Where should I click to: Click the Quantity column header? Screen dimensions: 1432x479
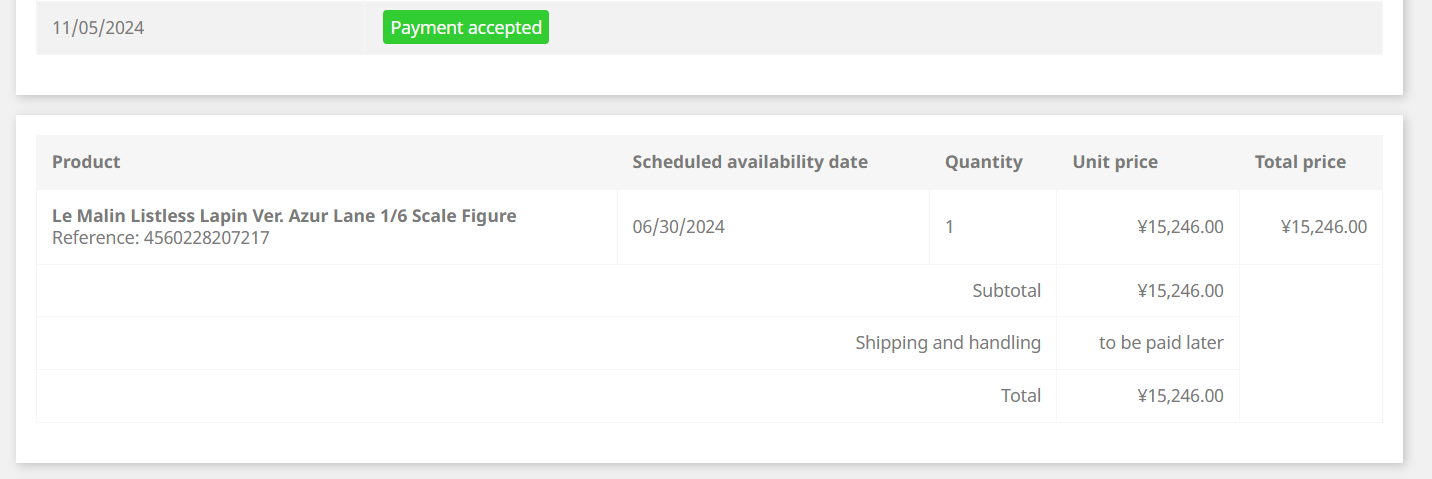[984, 162]
